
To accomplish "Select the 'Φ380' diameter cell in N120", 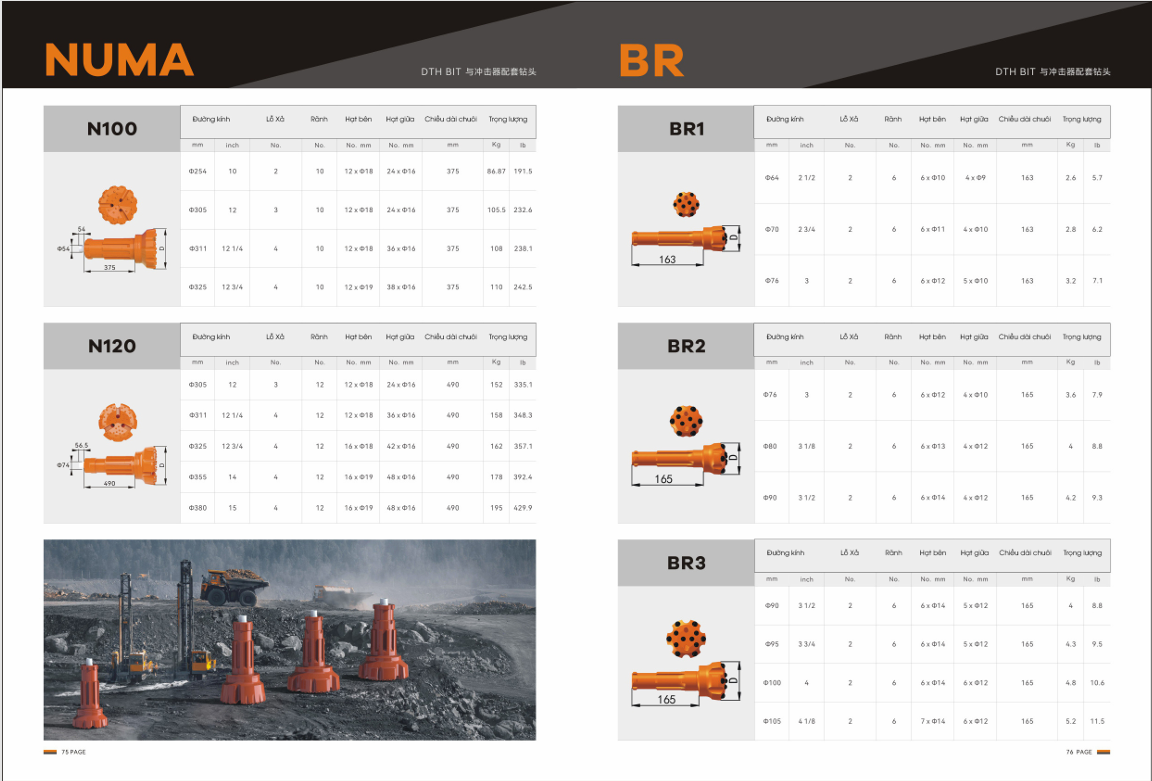I will (198, 508).
